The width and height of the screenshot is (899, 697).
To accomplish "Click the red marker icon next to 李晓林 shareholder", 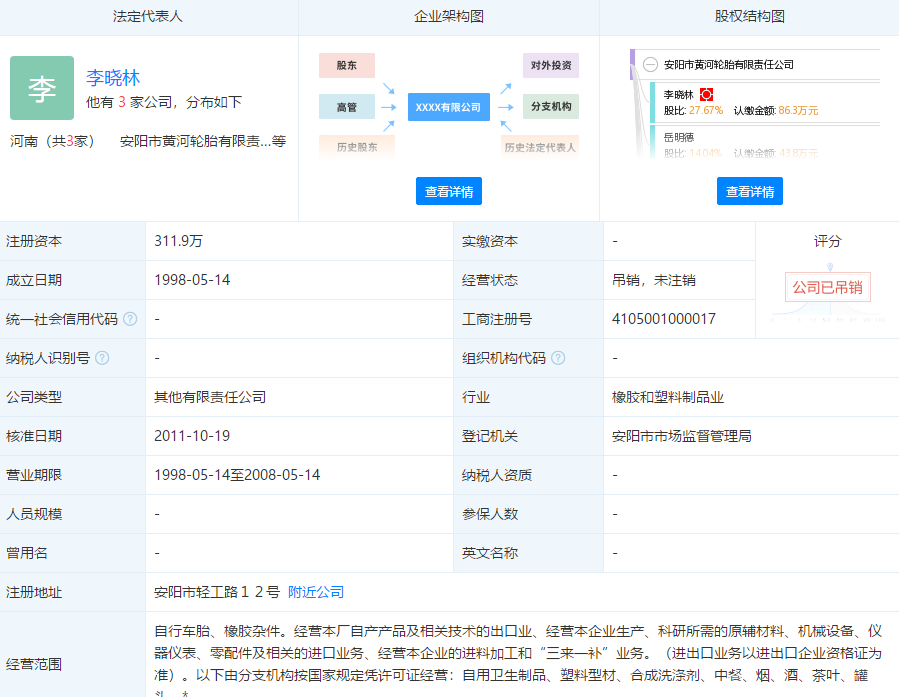I will (706, 95).
